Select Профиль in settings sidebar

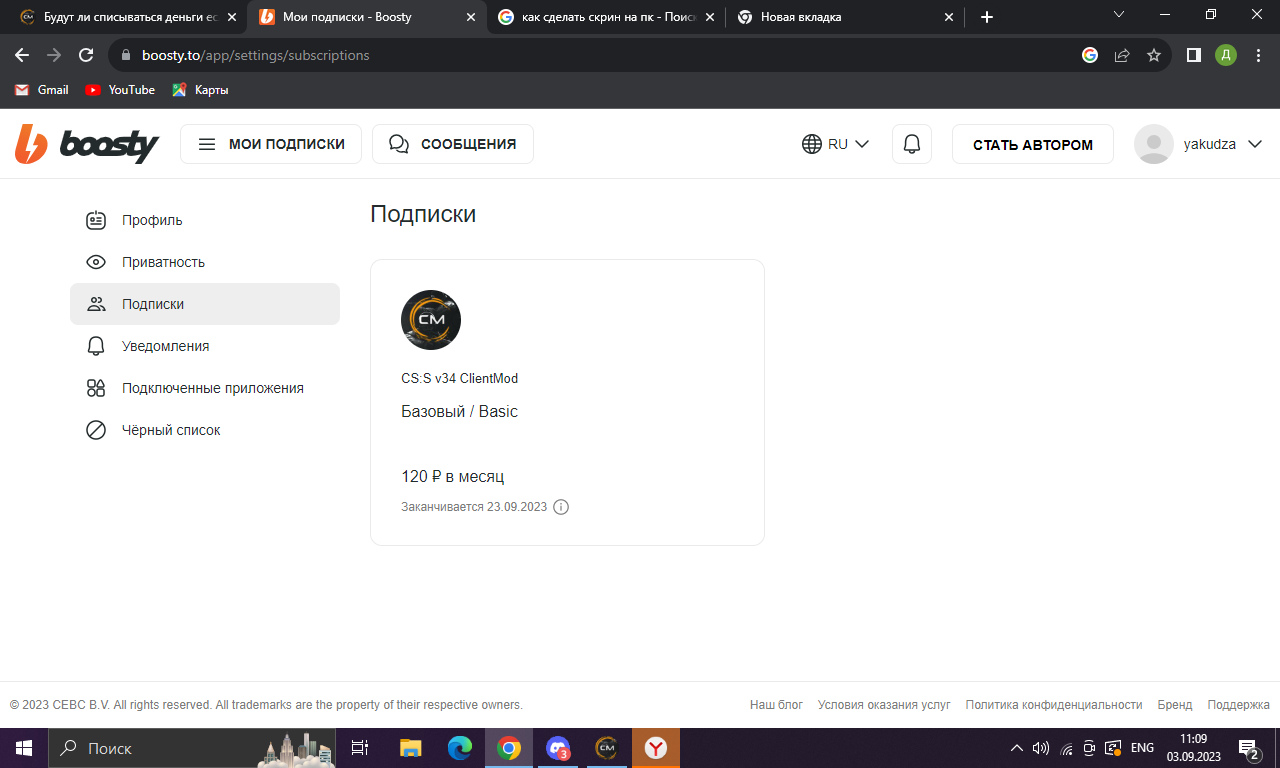(x=152, y=220)
